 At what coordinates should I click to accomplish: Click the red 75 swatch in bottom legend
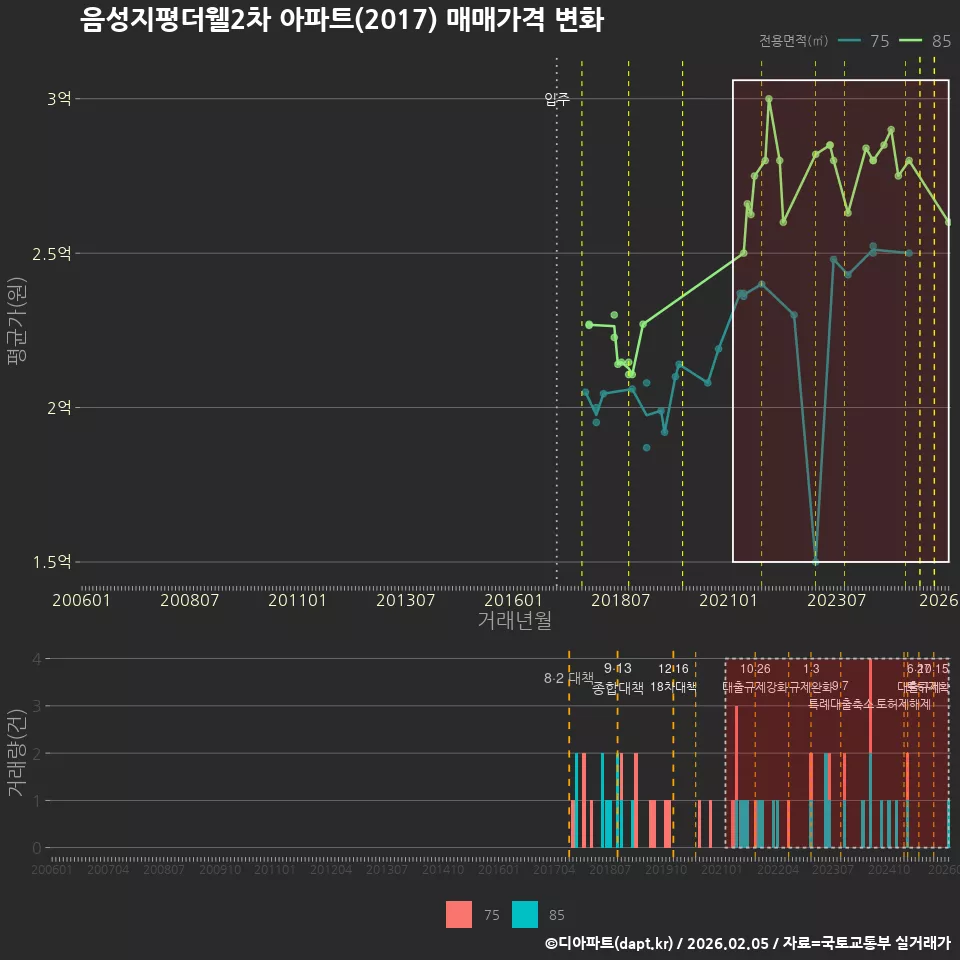pyautogui.click(x=459, y=915)
